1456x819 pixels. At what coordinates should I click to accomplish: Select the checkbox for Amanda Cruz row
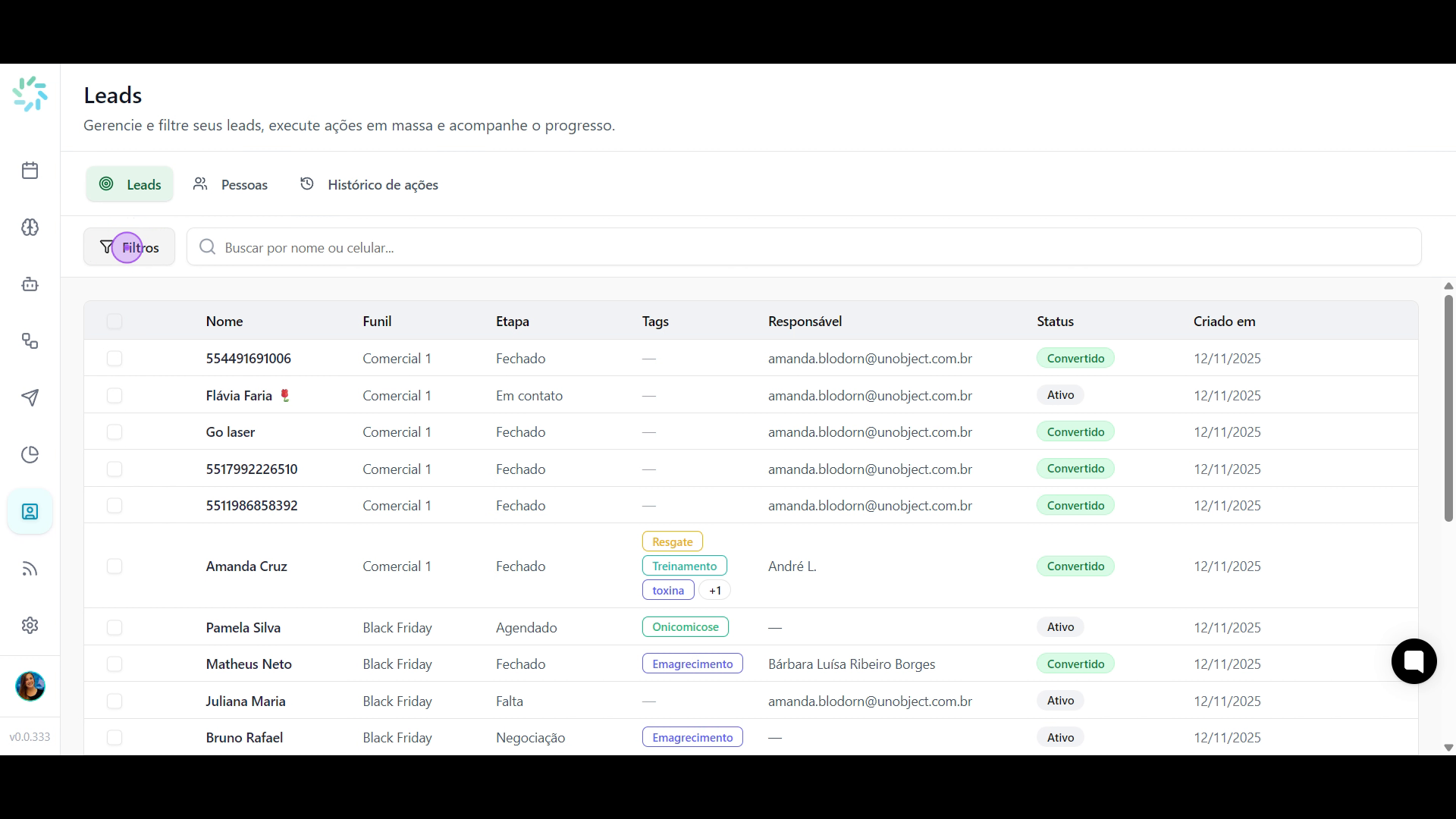click(115, 566)
